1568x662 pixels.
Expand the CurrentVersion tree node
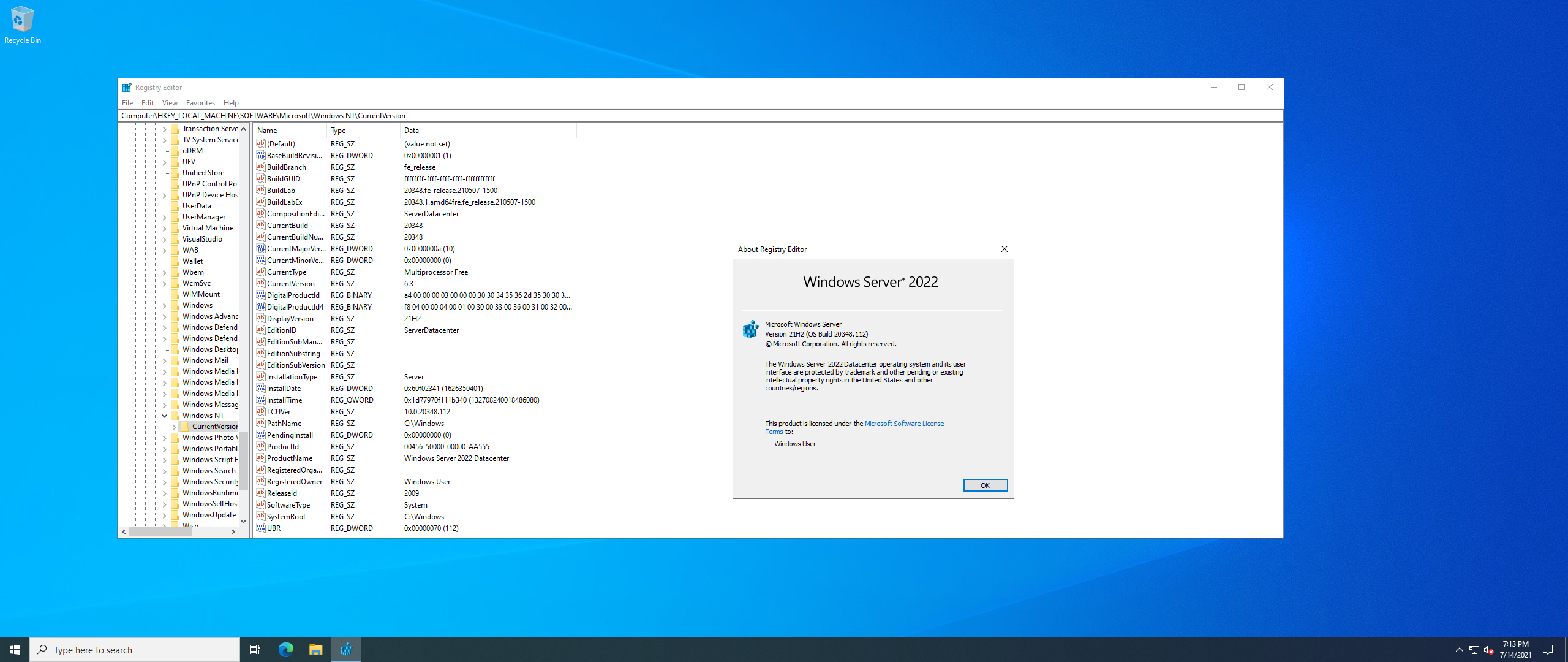(174, 427)
